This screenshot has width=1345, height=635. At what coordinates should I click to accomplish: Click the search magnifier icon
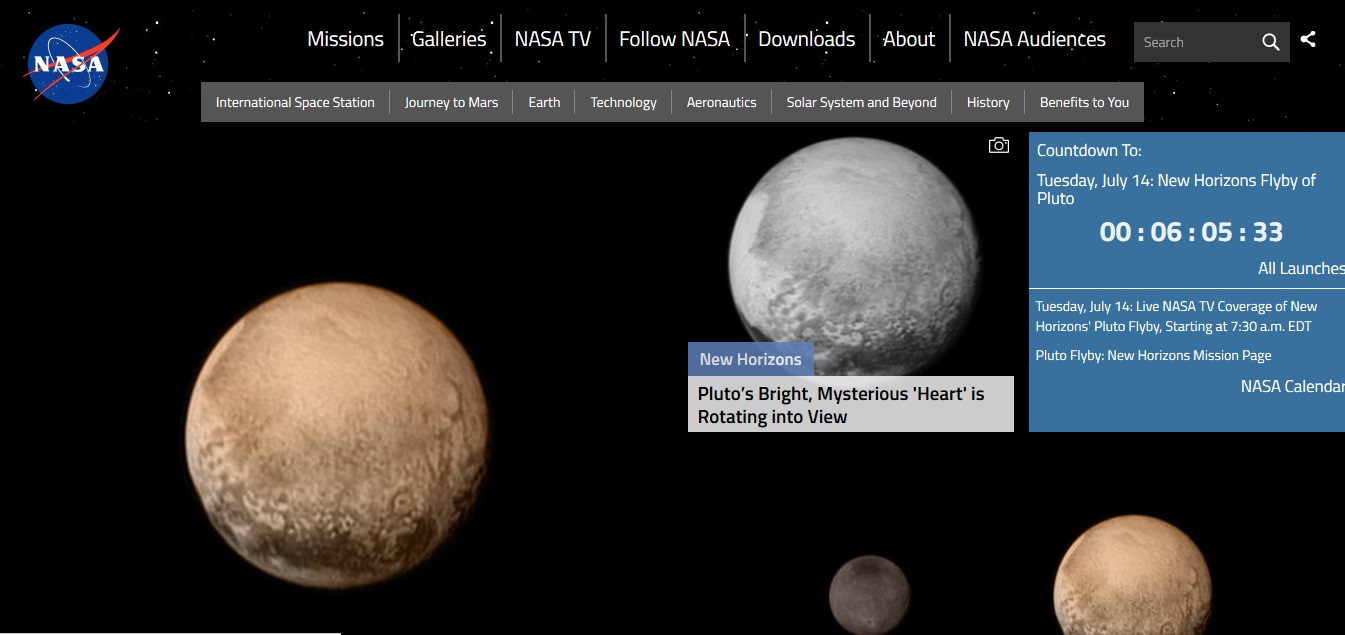[1270, 42]
